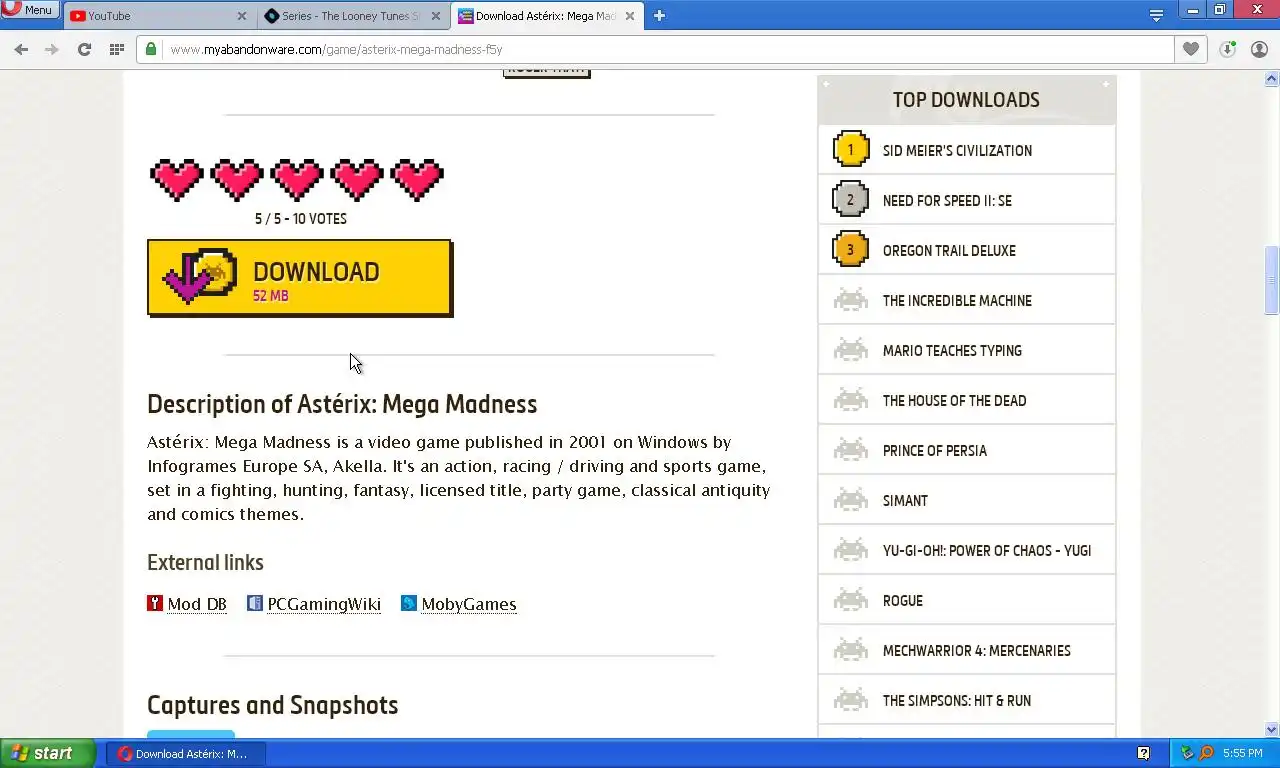Click scrollbar down arrow
The image size is (1280, 768).
[1272, 729]
